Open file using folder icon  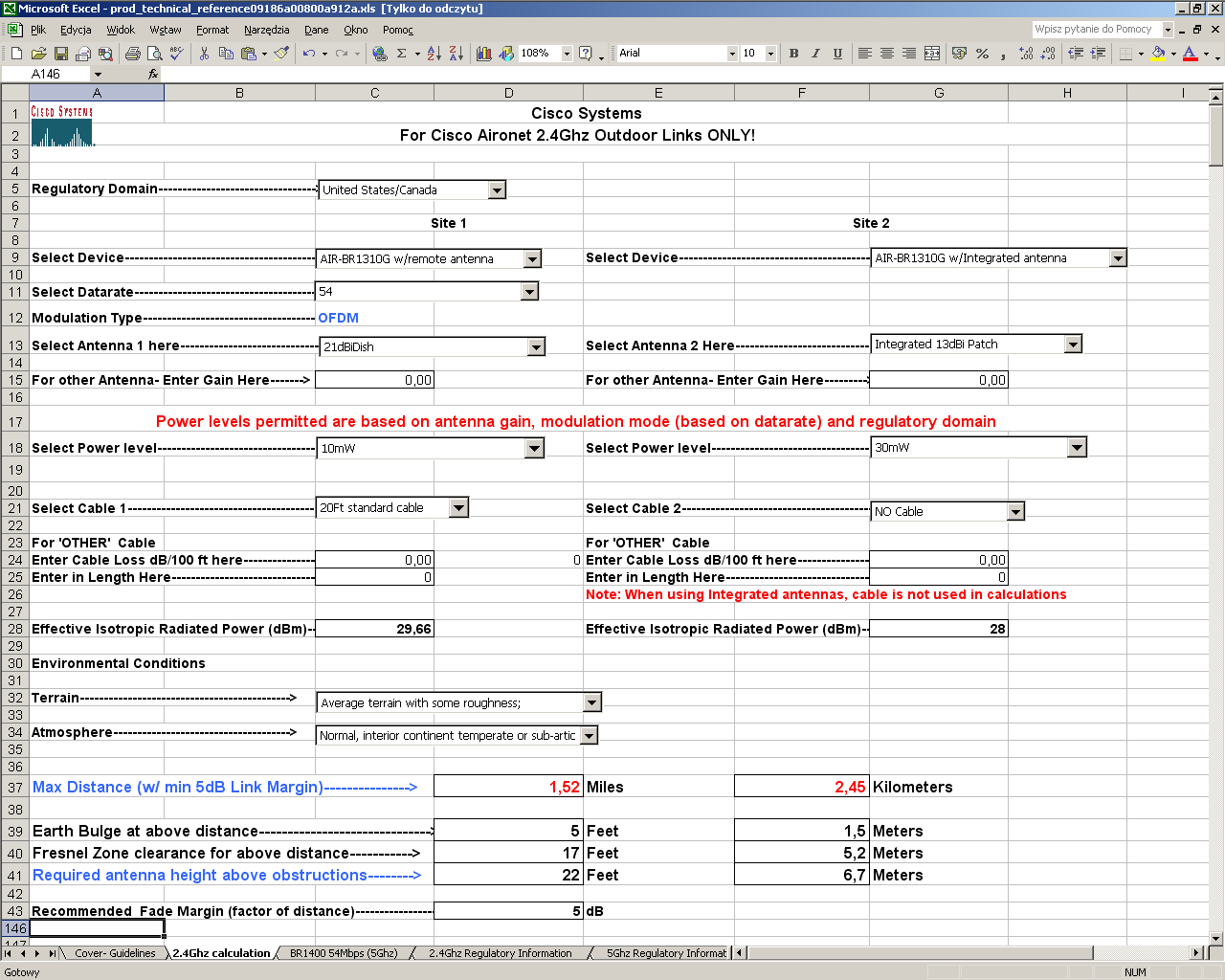click(38, 54)
